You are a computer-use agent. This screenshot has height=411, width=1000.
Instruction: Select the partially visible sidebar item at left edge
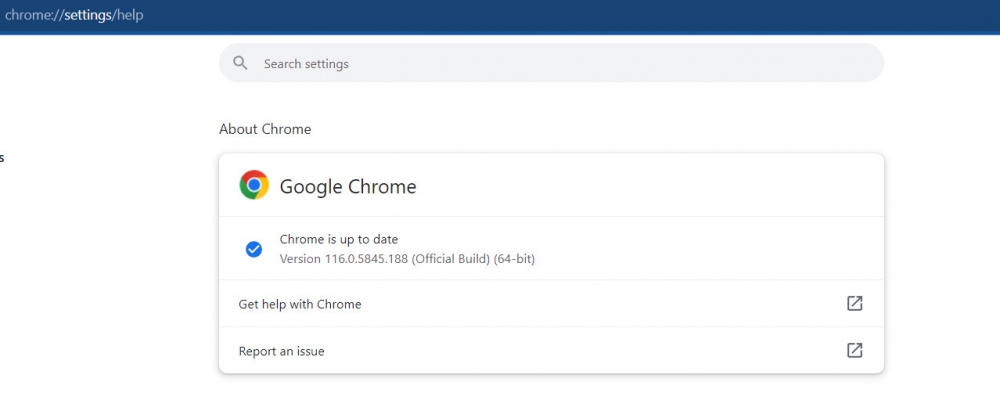2,157
